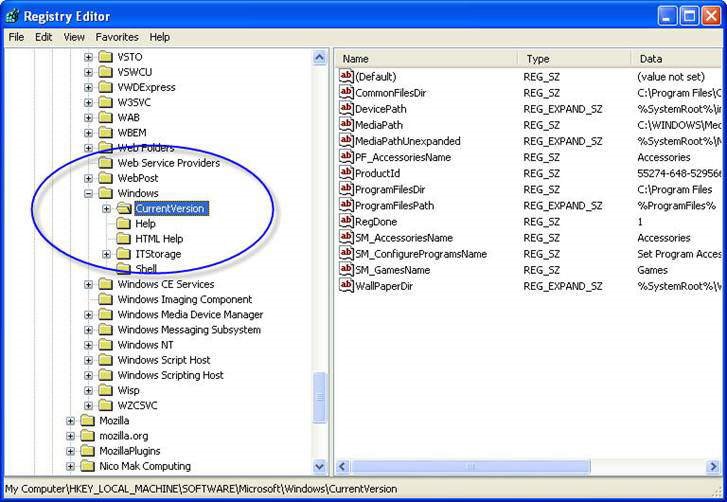
Task: Open the View menu
Action: pyautogui.click(x=74, y=37)
